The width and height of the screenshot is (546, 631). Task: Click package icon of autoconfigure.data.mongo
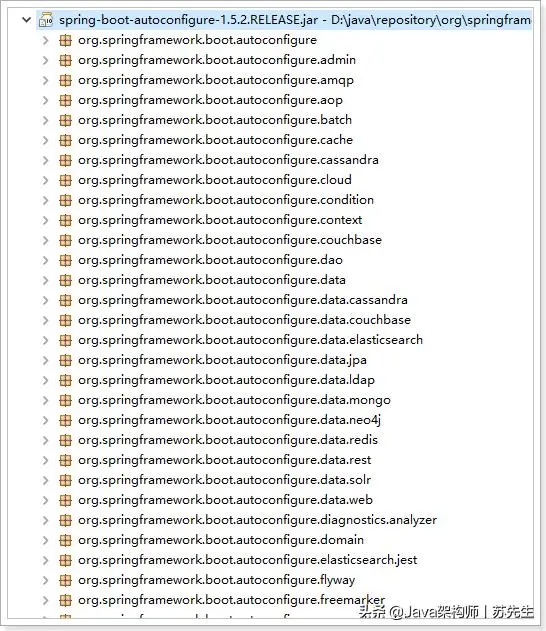[65, 400]
